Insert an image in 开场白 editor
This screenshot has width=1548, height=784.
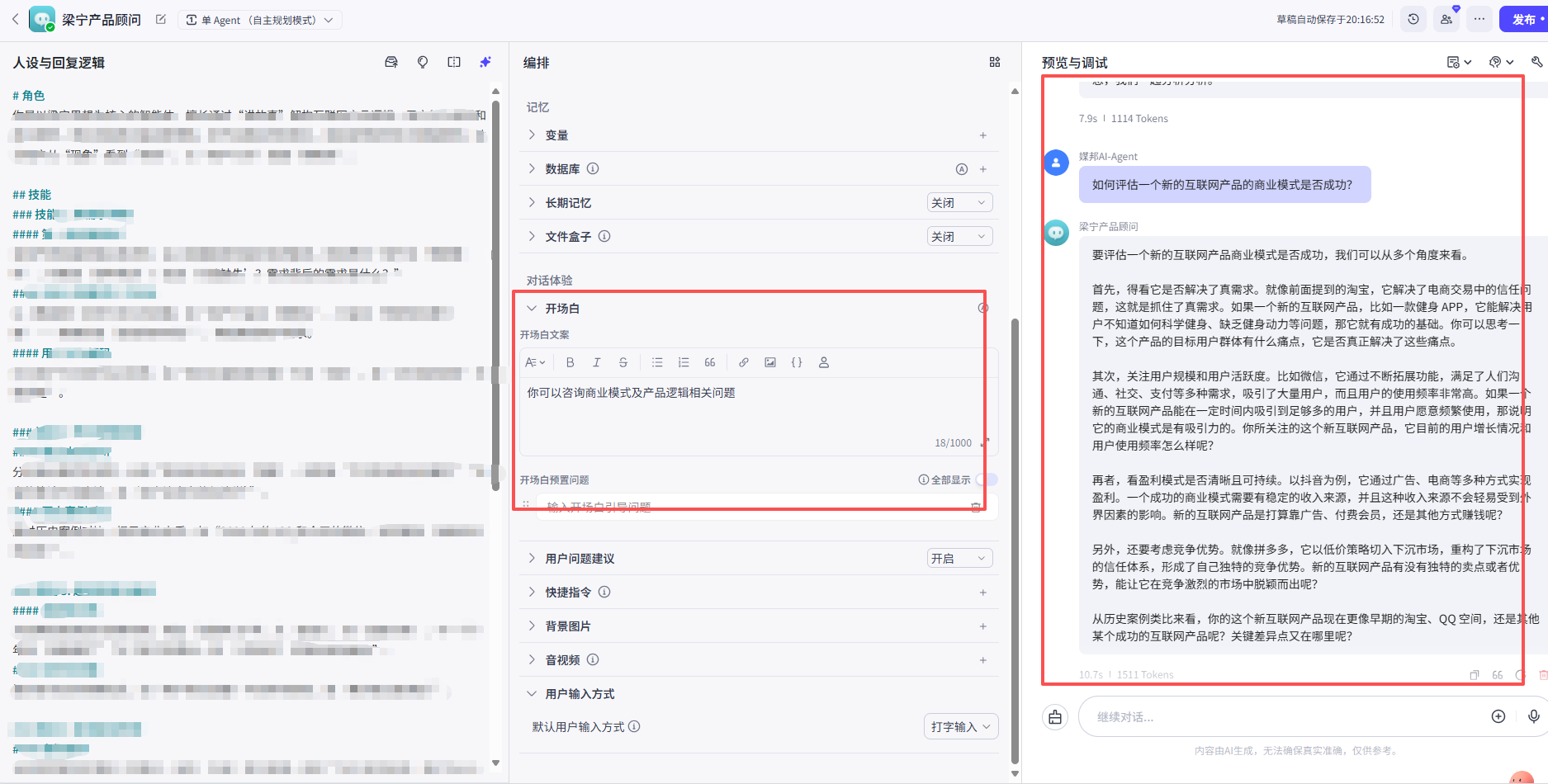(770, 362)
